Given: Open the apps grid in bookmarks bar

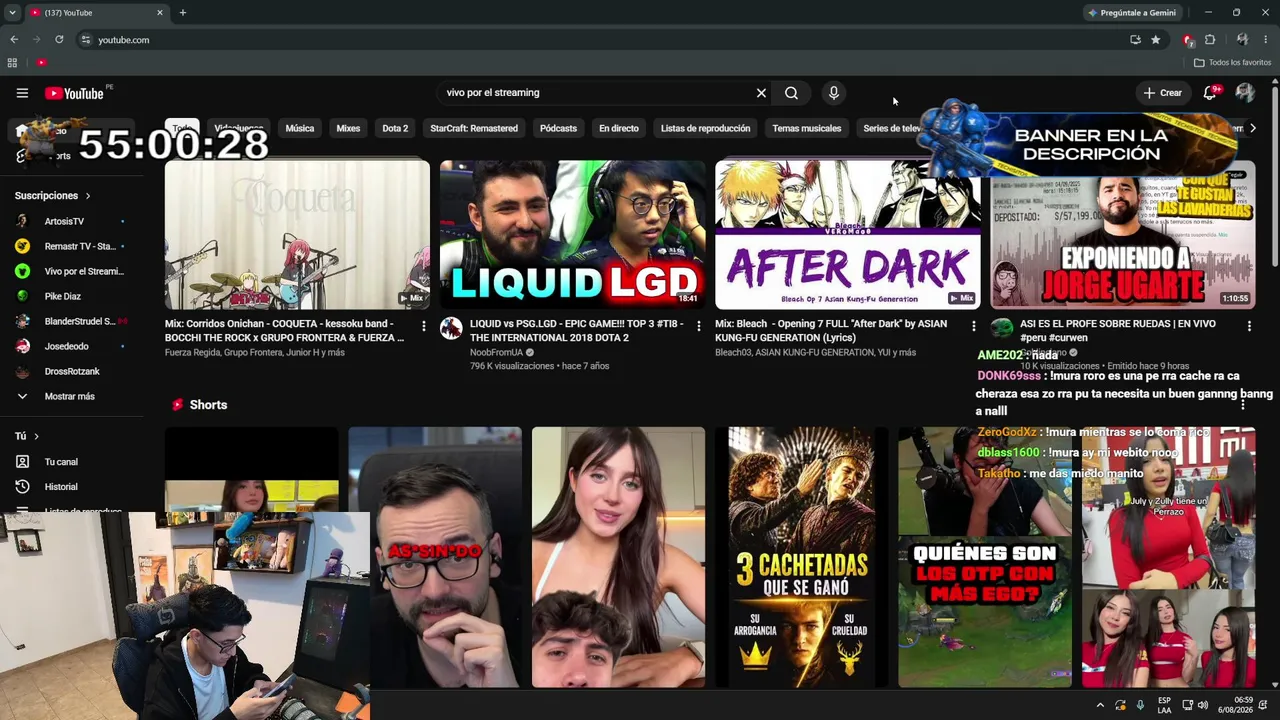Looking at the screenshot, I should coord(12,63).
